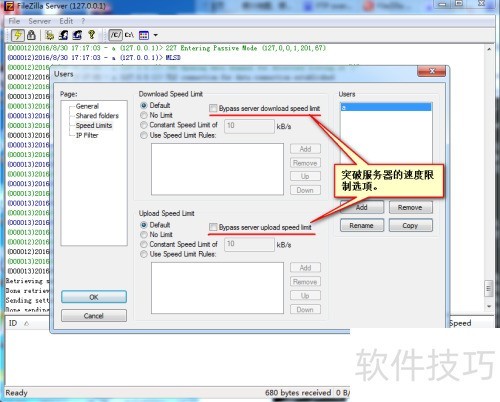Confirm the Users dialog with OK
This screenshot has height=402, width=500.
[x=94, y=297]
